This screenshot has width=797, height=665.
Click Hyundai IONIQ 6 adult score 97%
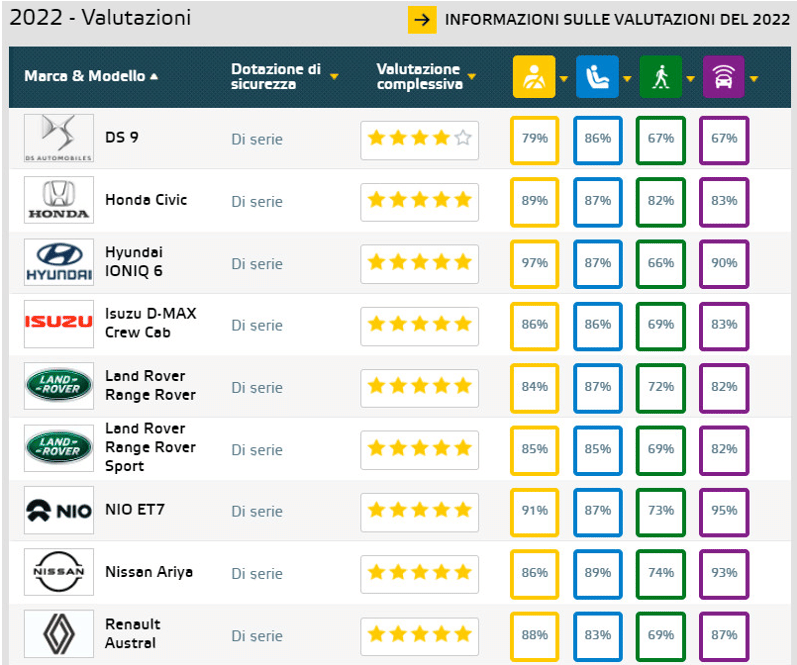pos(535,264)
